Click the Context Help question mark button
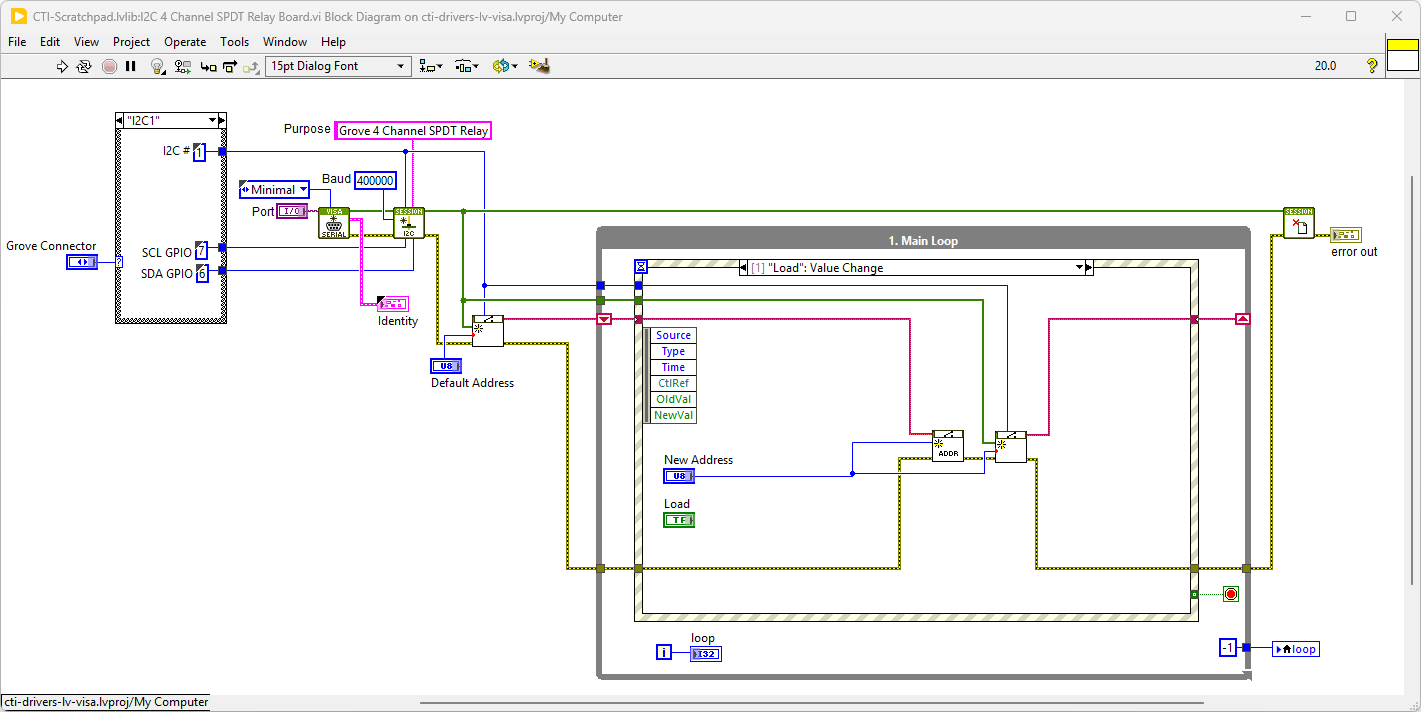 pyautogui.click(x=1371, y=66)
